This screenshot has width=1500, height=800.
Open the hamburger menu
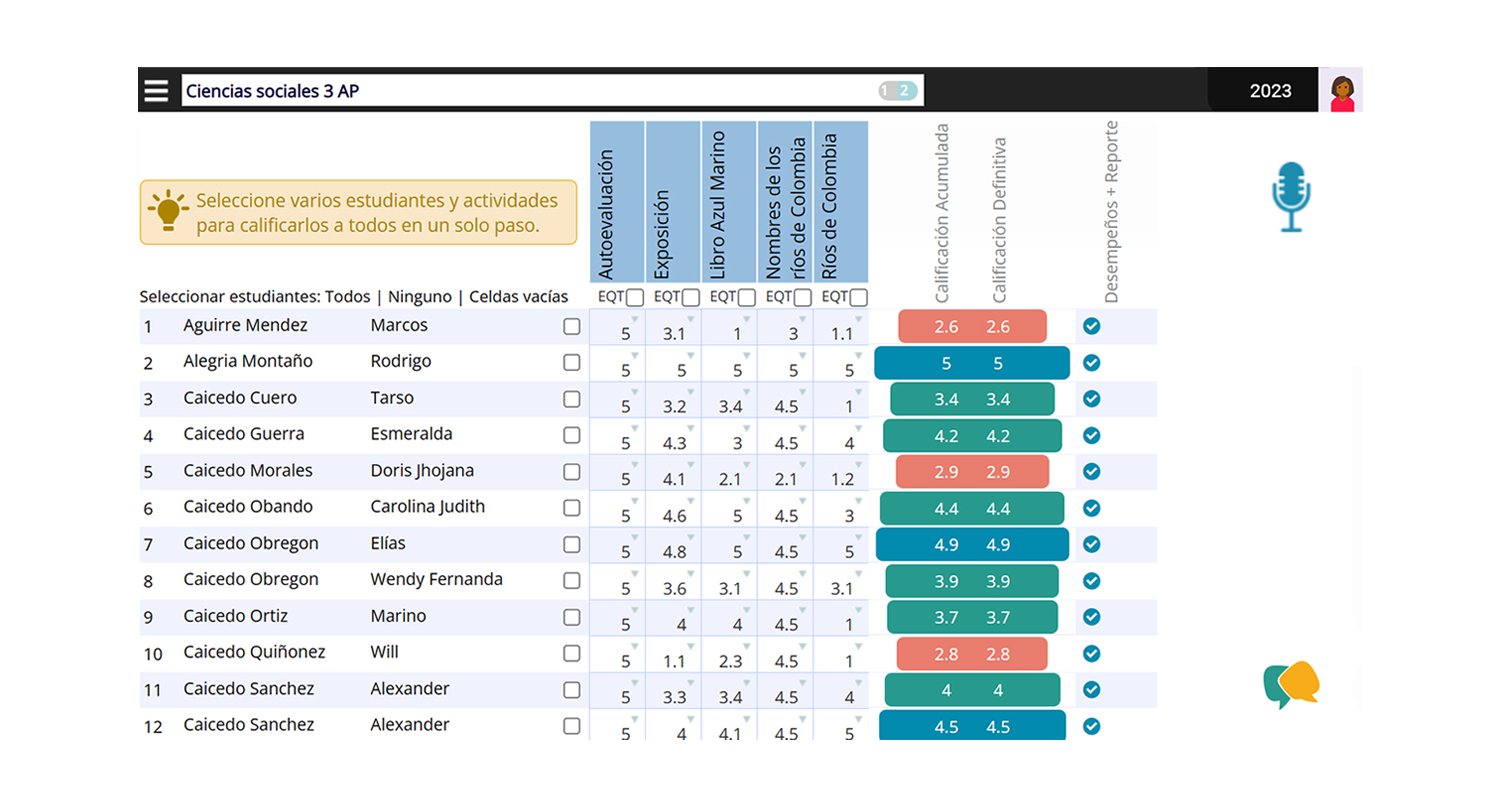tap(157, 91)
